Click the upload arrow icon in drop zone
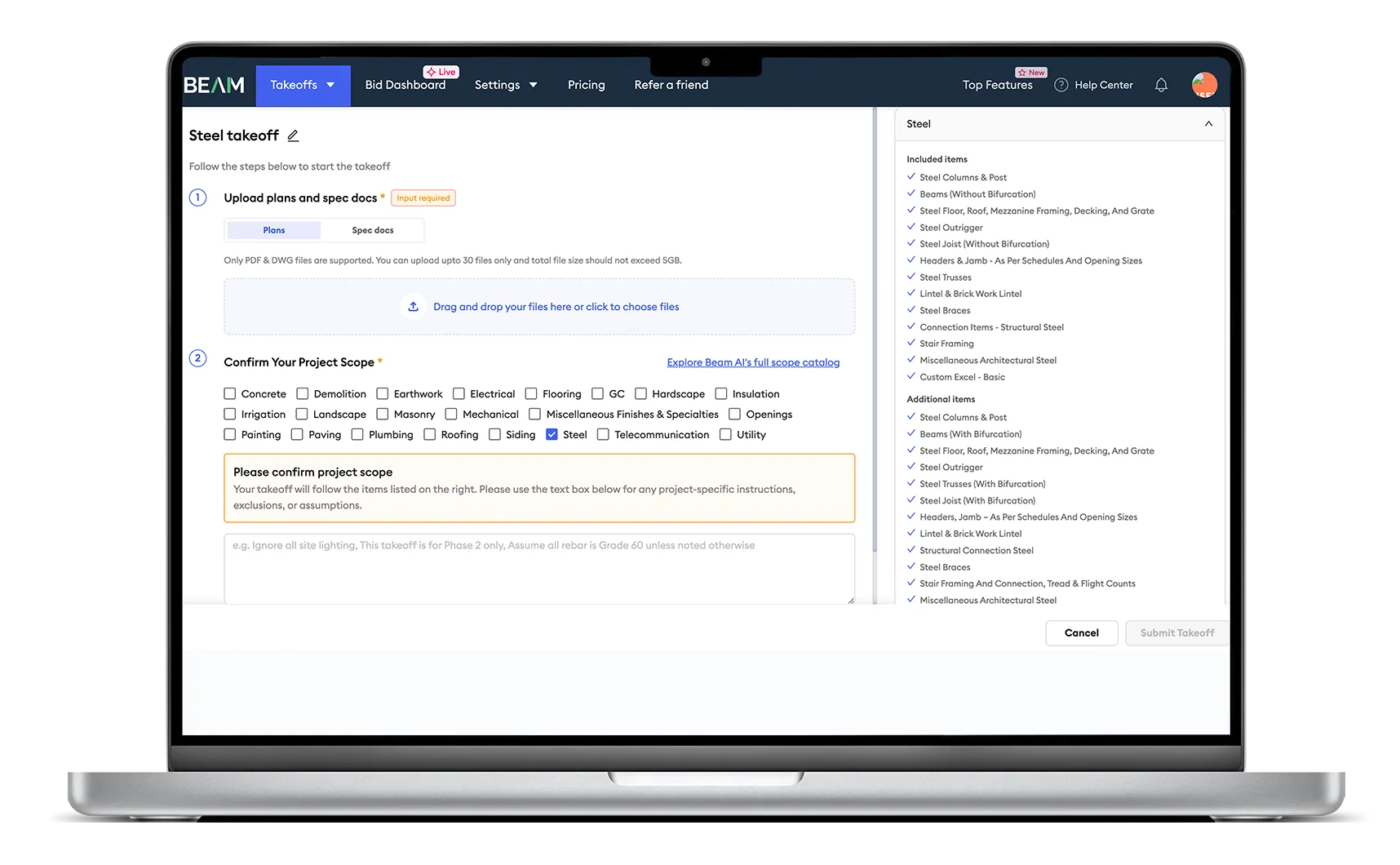Image resolution: width=1400 pixels, height=865 pixels. tap(414, 307)
